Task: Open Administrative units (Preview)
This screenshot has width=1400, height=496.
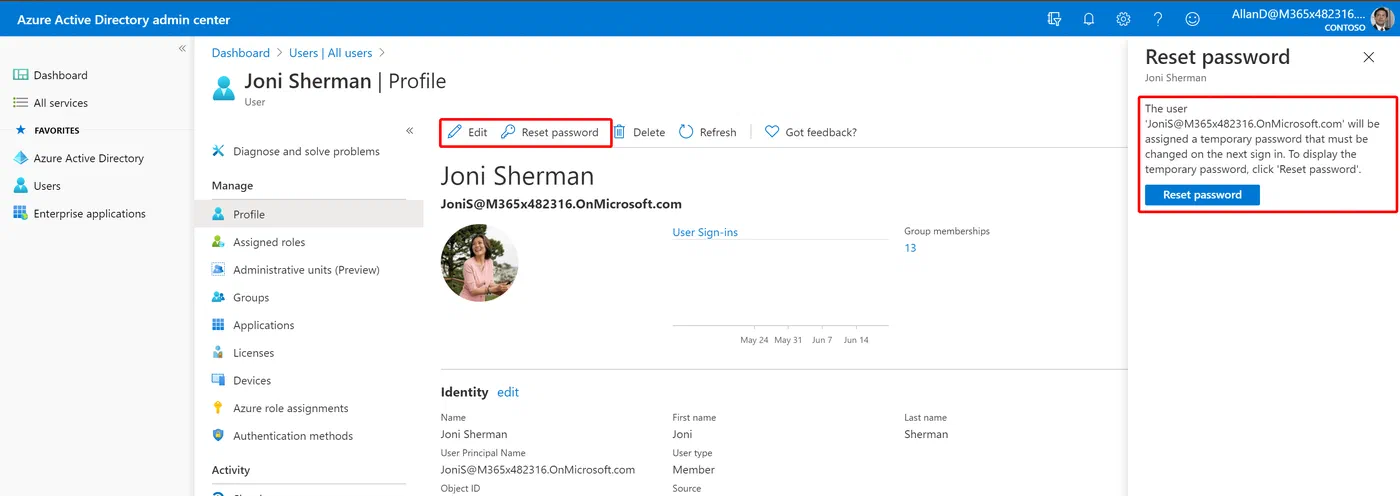Action: (296, 270)
